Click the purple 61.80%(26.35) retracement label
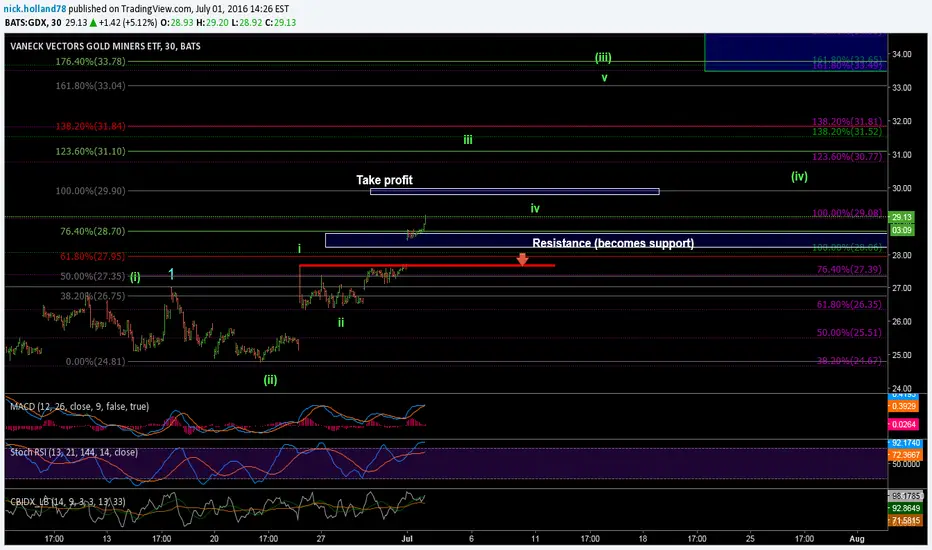Viewport: 932px width, 550px height. 849,304
